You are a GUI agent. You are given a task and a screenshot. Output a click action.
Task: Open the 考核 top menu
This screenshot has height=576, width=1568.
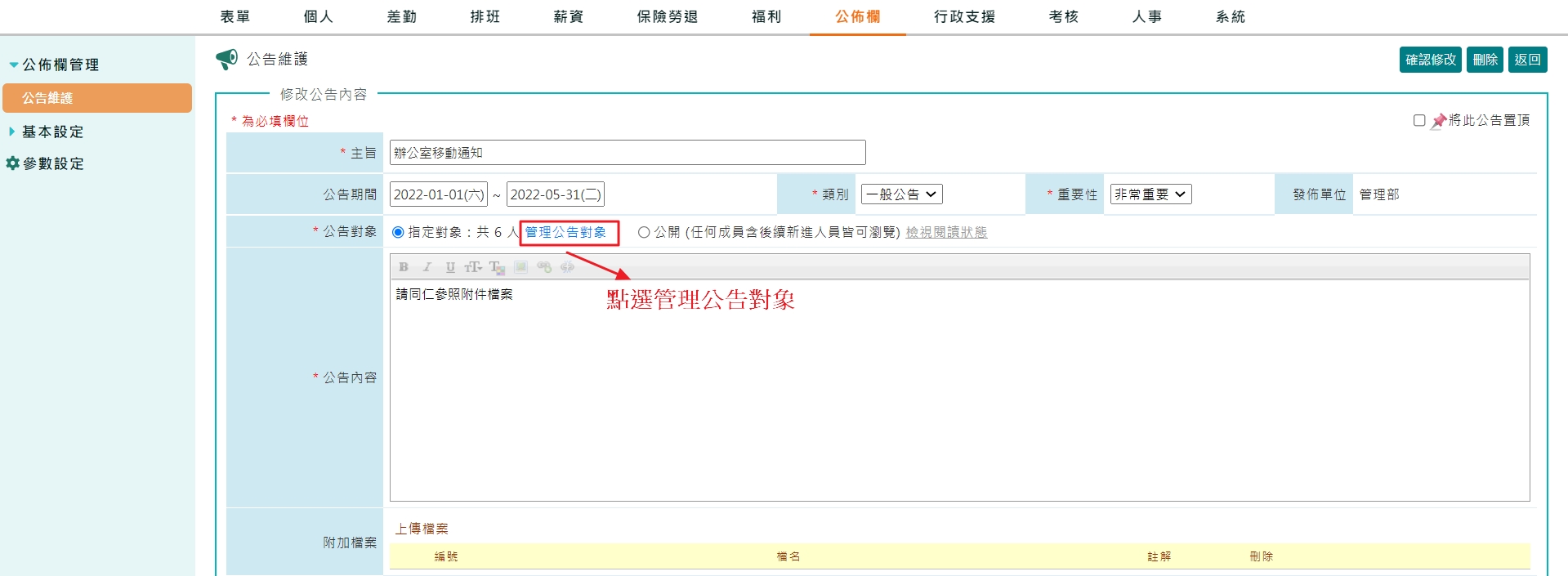click(x=1064, y=16)
